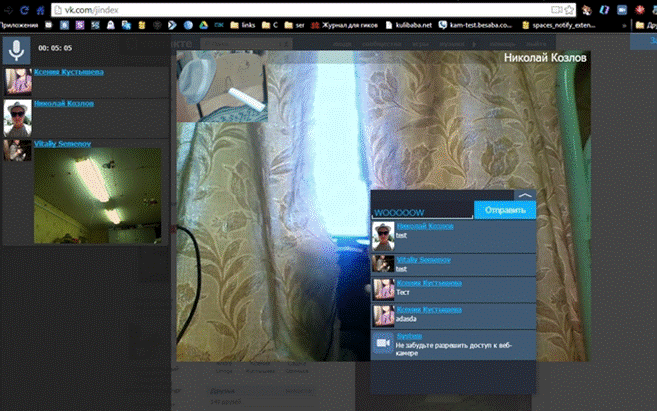Open Николай Козлов's avatar in participant list

17,116
